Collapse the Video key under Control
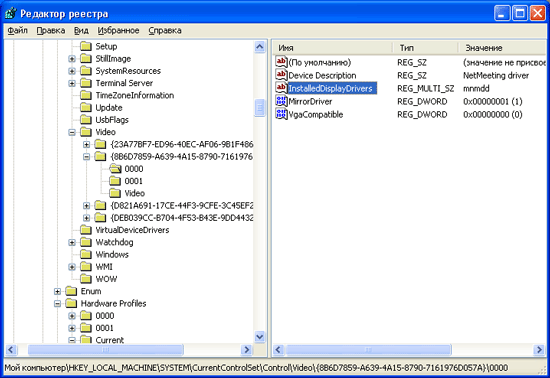This screenshot has width=550, height=378. pyautogui.click(x=72, y=132)
